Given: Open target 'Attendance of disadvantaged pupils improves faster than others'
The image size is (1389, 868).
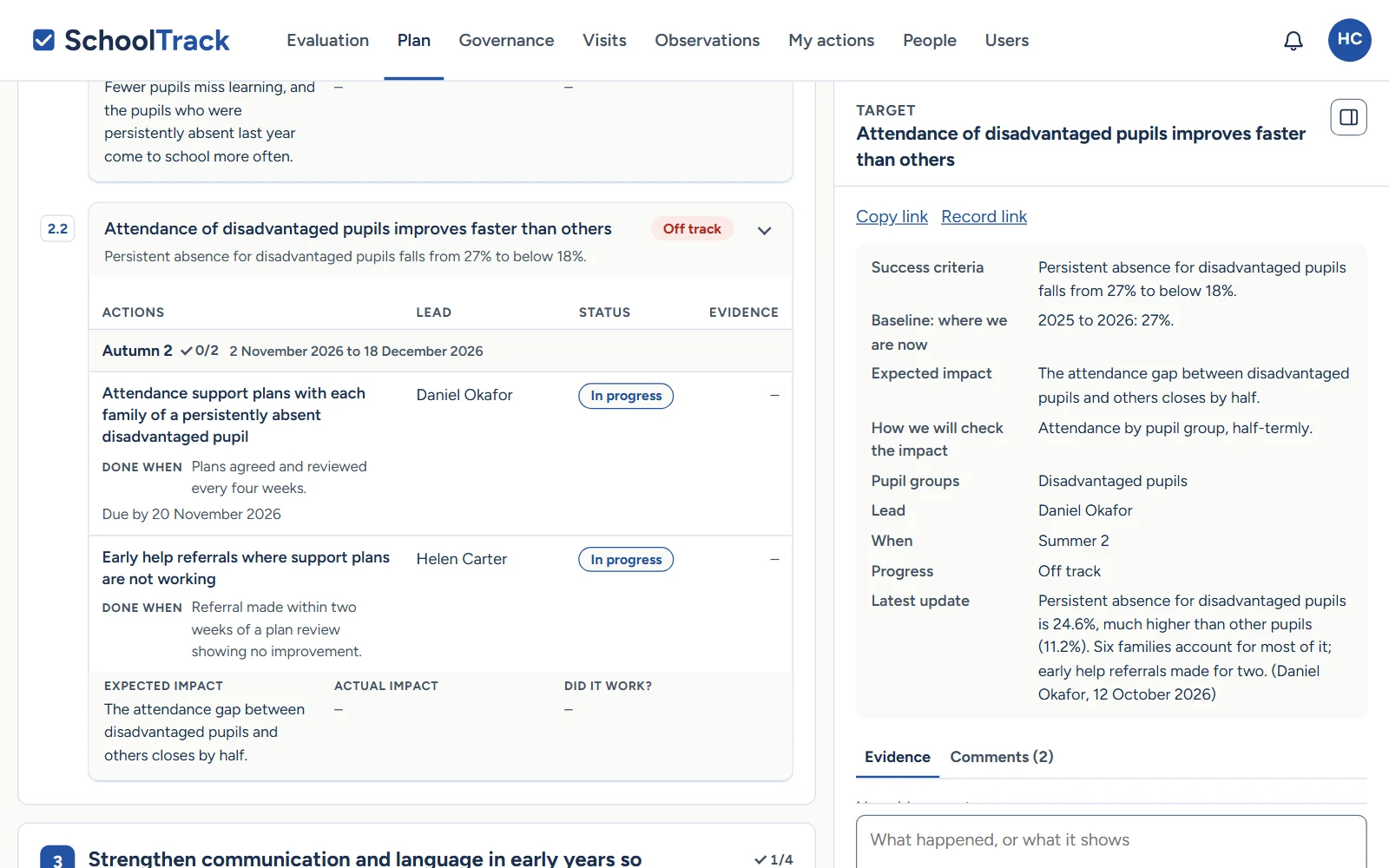Looking at the screenshot, I should point(358,228).
